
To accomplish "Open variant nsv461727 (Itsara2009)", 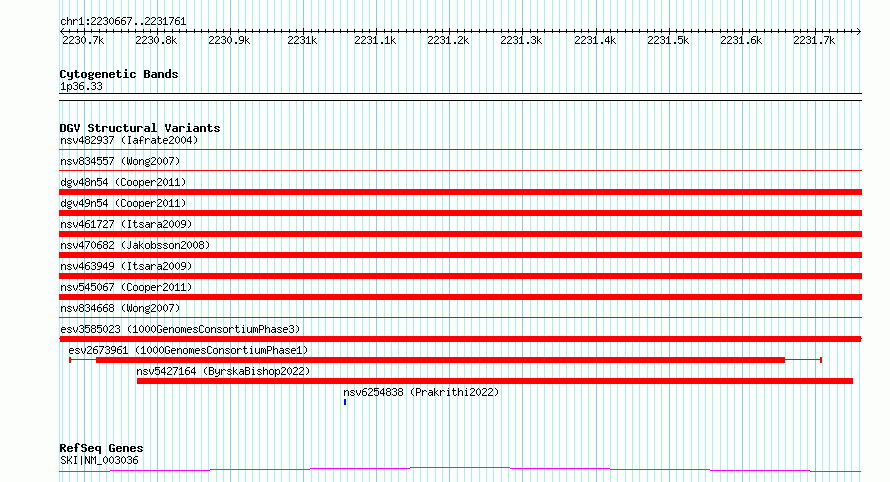I will [126, 224].
